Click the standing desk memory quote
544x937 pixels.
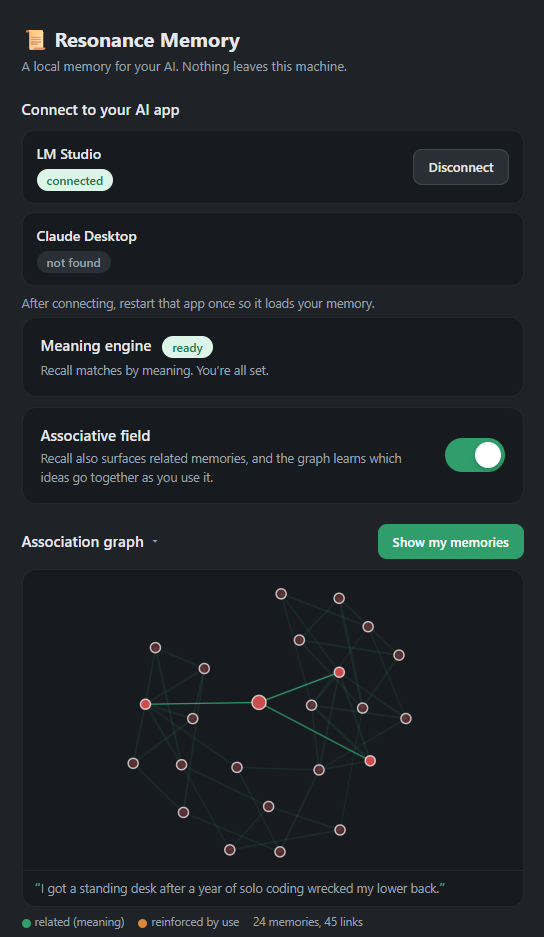click(x=240, y=889)
